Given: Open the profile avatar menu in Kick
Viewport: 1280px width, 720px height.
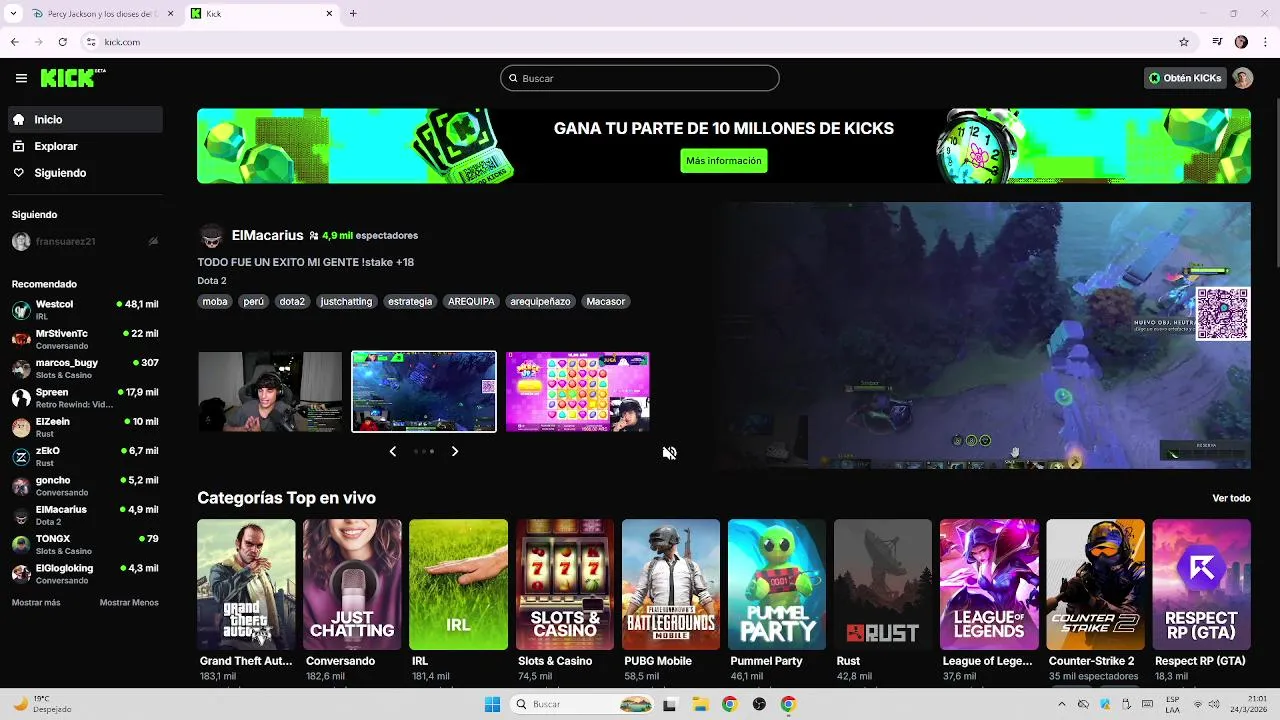Looking at the screenshot, I should point(1242,78).
